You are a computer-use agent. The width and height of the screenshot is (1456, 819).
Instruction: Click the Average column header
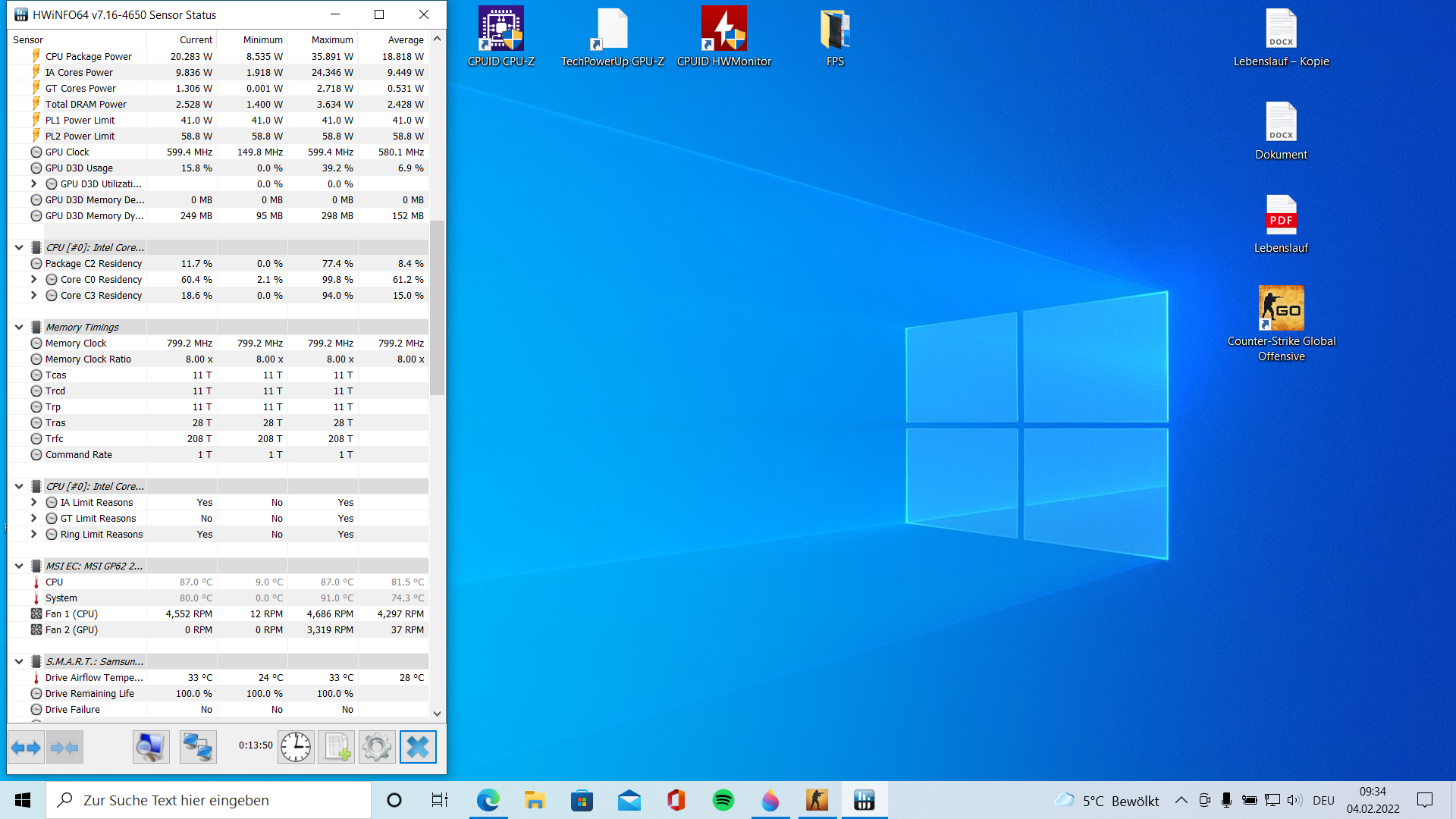405,40
